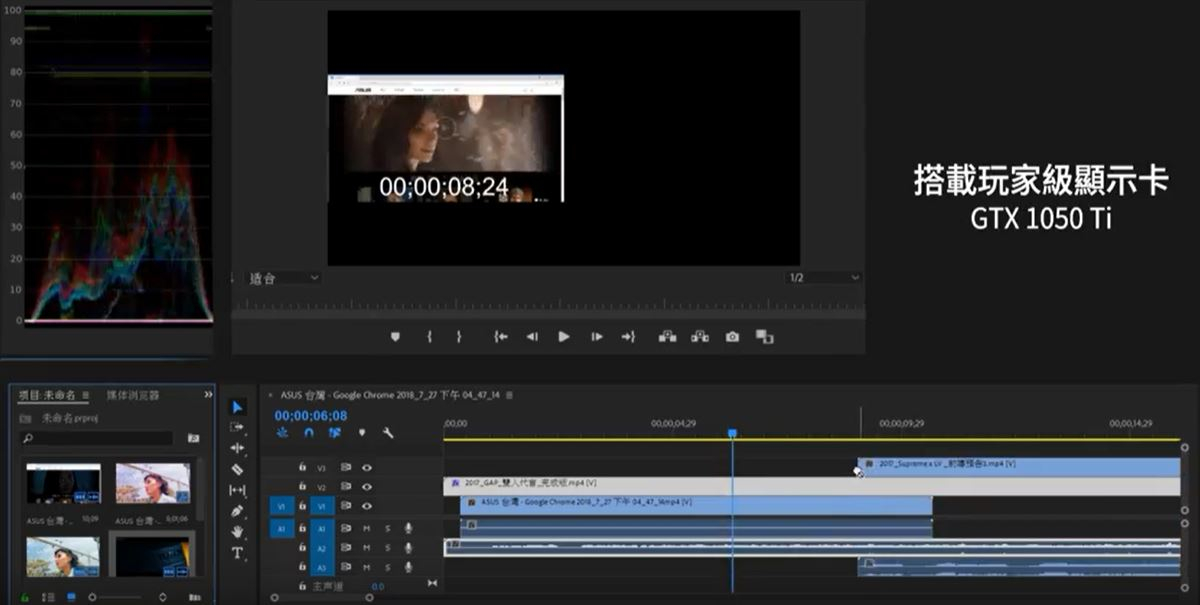
Task: Select the woman-by-bridge clip thumbnail, top row
Action: tap(152, 484)
